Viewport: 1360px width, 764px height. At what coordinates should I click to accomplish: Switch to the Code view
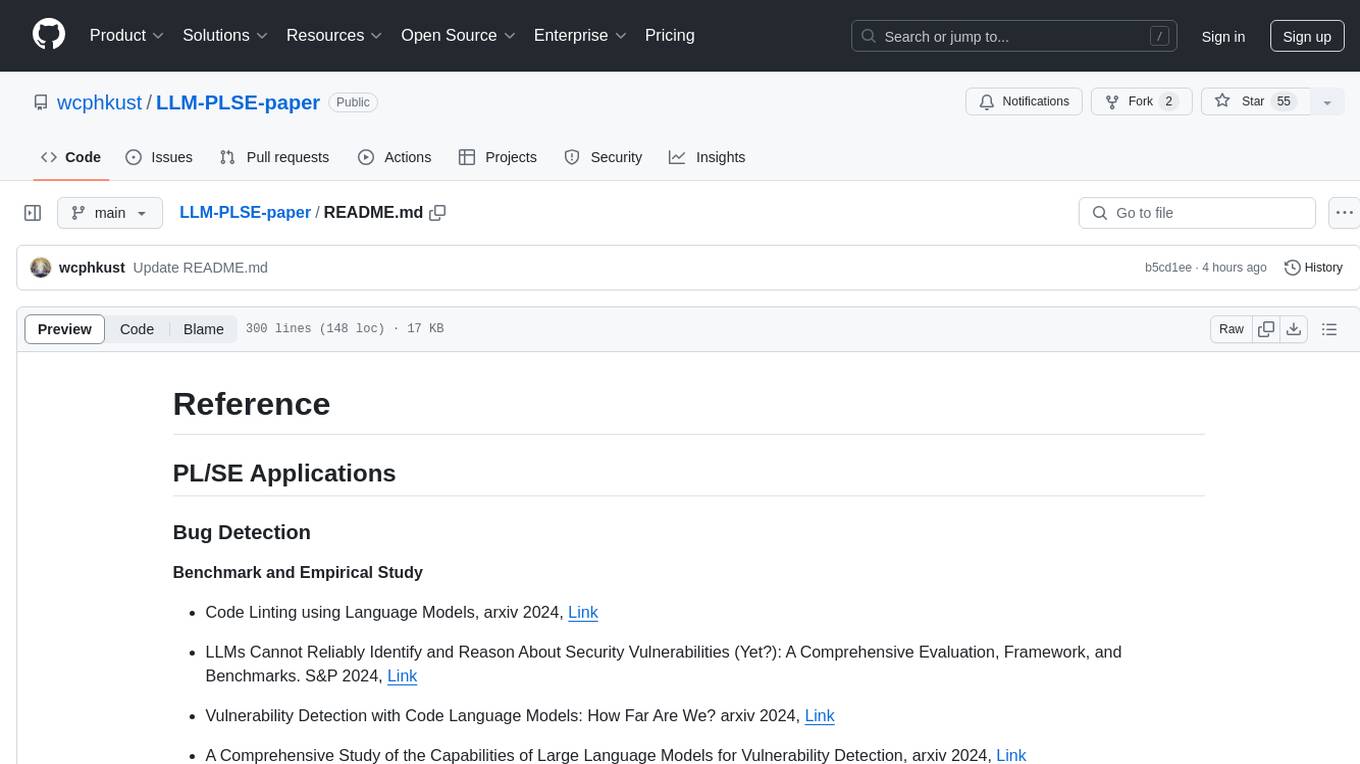point(137,329)
